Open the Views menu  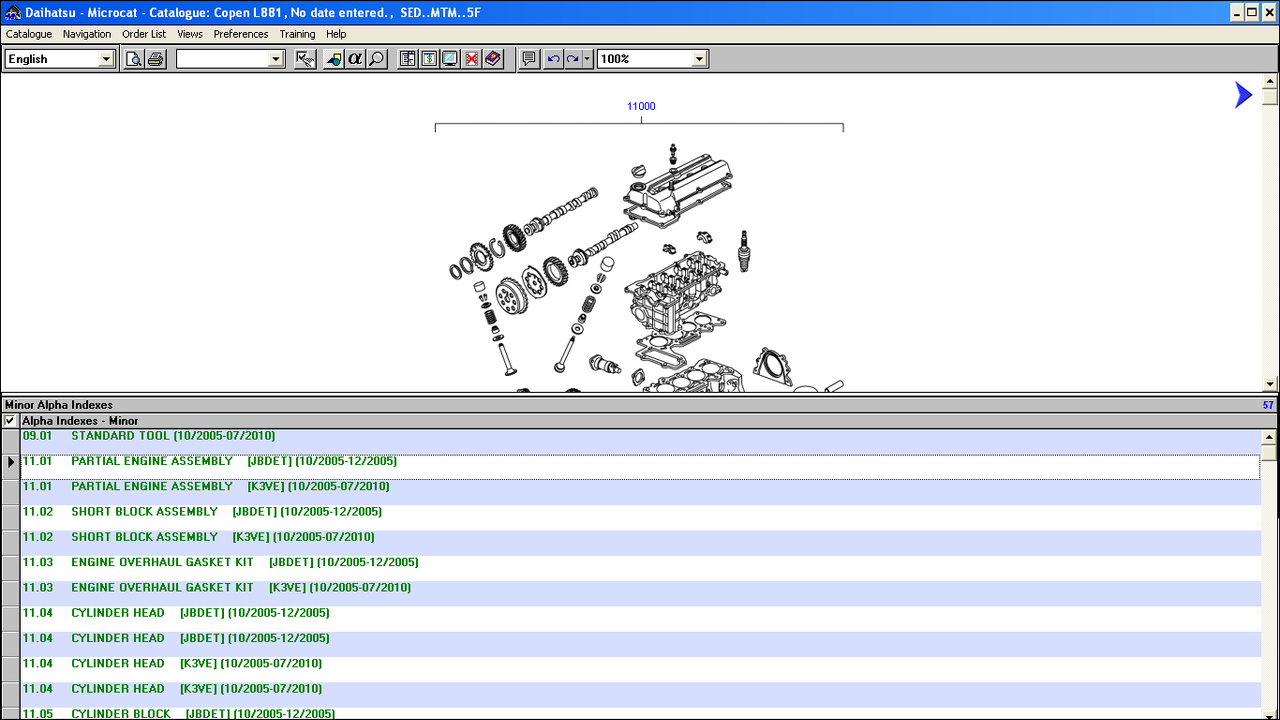point(190,34)
